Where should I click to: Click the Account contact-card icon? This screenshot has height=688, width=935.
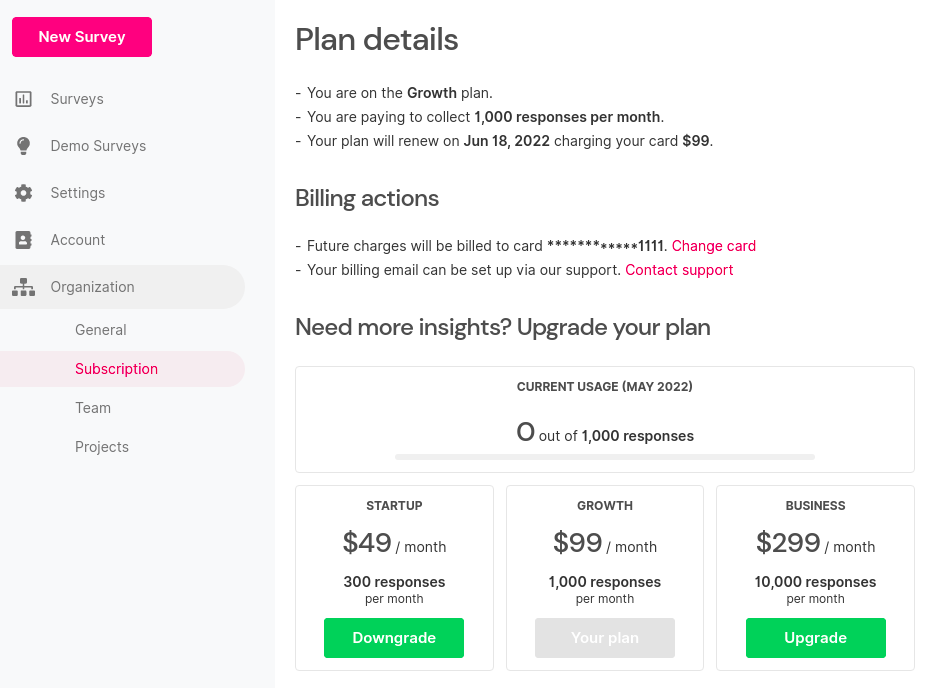(x=23, y=240)
